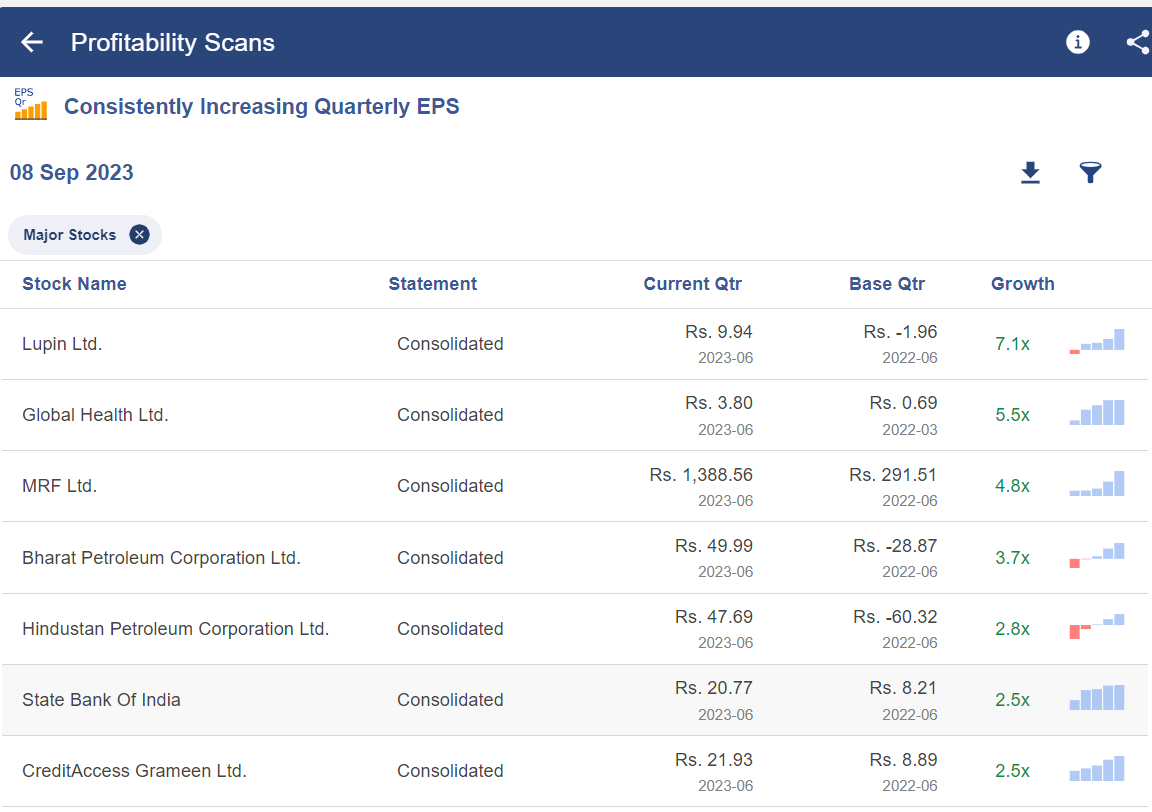Click Global Health base Rs. 0.69
Screen dimensions: 1152x812
903,403
